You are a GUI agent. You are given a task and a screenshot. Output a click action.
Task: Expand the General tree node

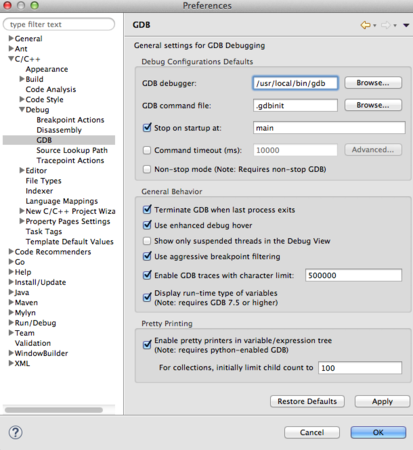click(11, 38)
